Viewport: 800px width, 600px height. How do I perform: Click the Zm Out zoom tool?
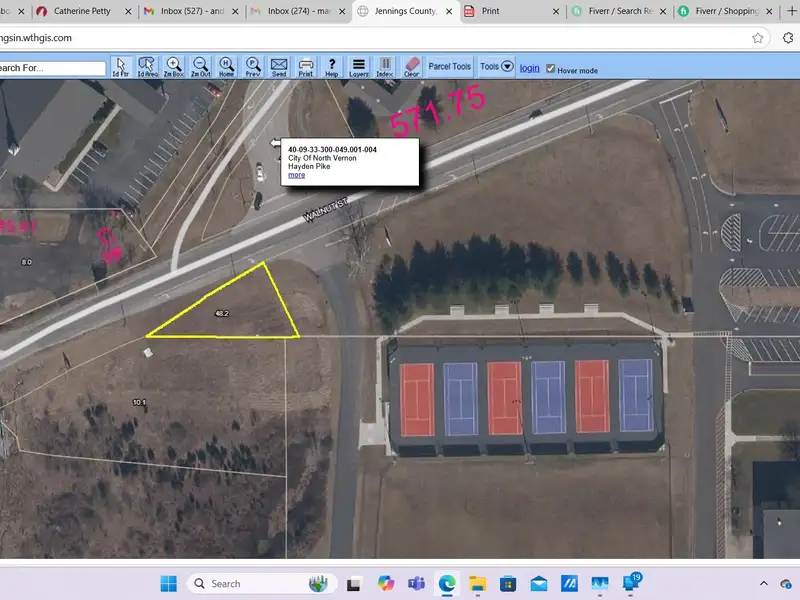[200, 67]
